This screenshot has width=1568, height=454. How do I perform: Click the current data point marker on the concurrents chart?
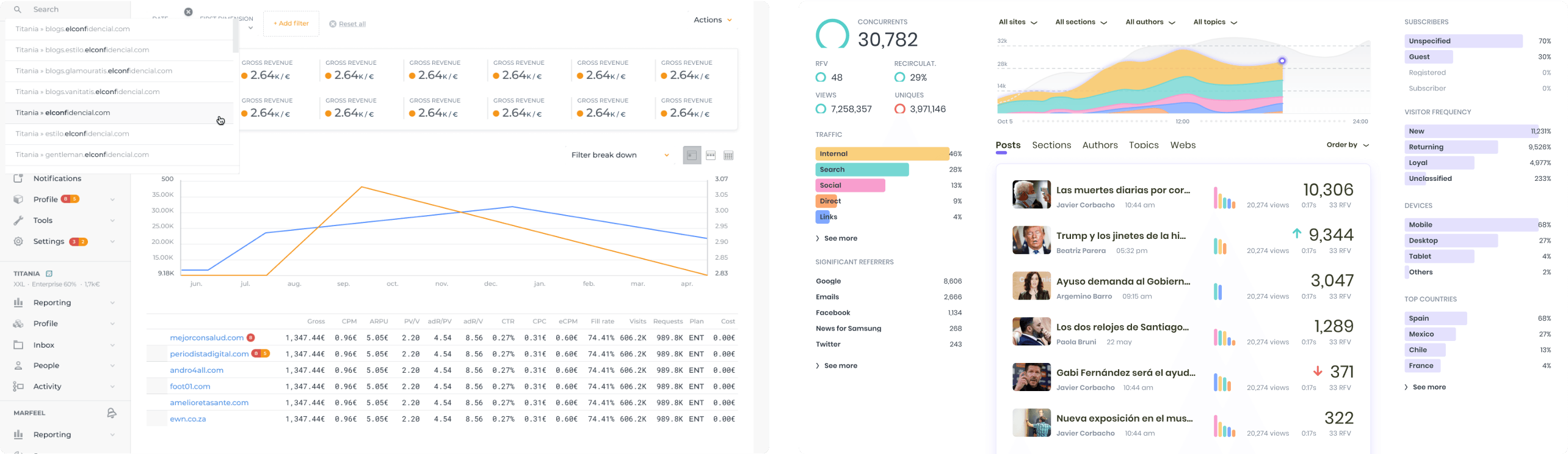click(1282, 60)
